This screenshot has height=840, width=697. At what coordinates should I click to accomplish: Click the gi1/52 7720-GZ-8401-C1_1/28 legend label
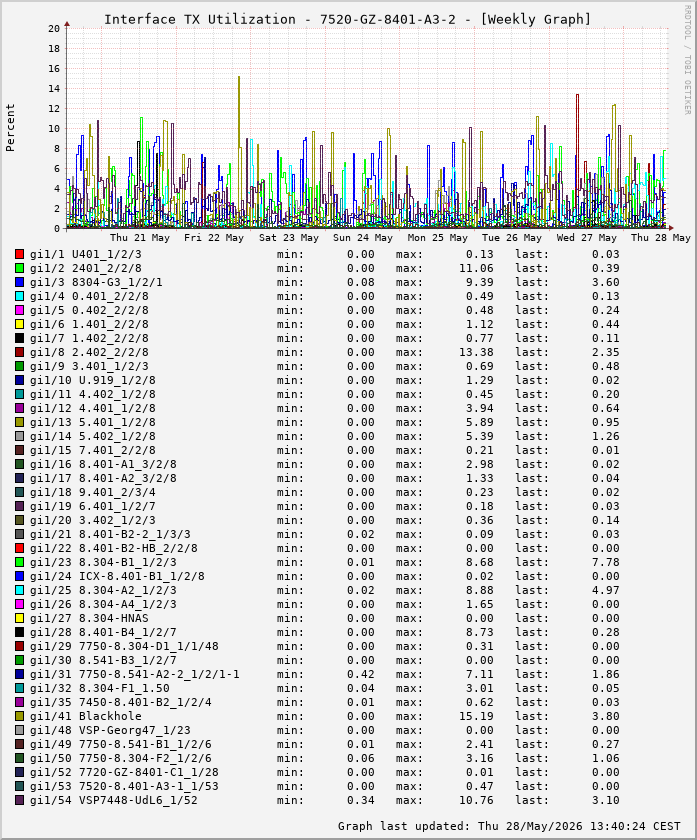point(124,772)
